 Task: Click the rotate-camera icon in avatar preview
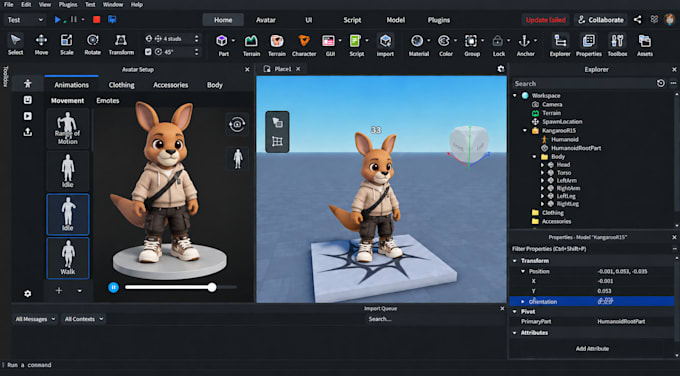point(237,124)
